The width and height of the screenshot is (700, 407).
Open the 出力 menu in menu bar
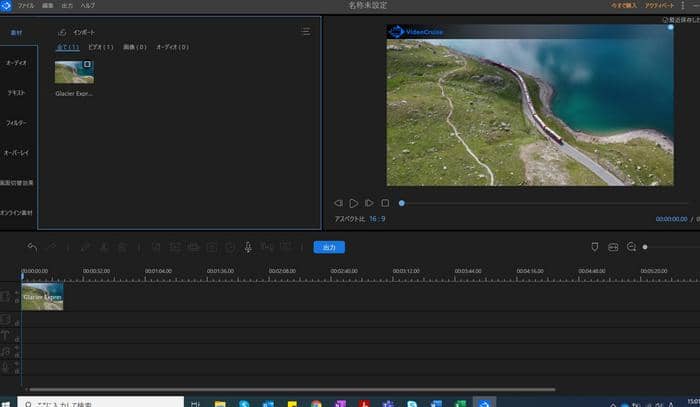[x=67, y=5]
